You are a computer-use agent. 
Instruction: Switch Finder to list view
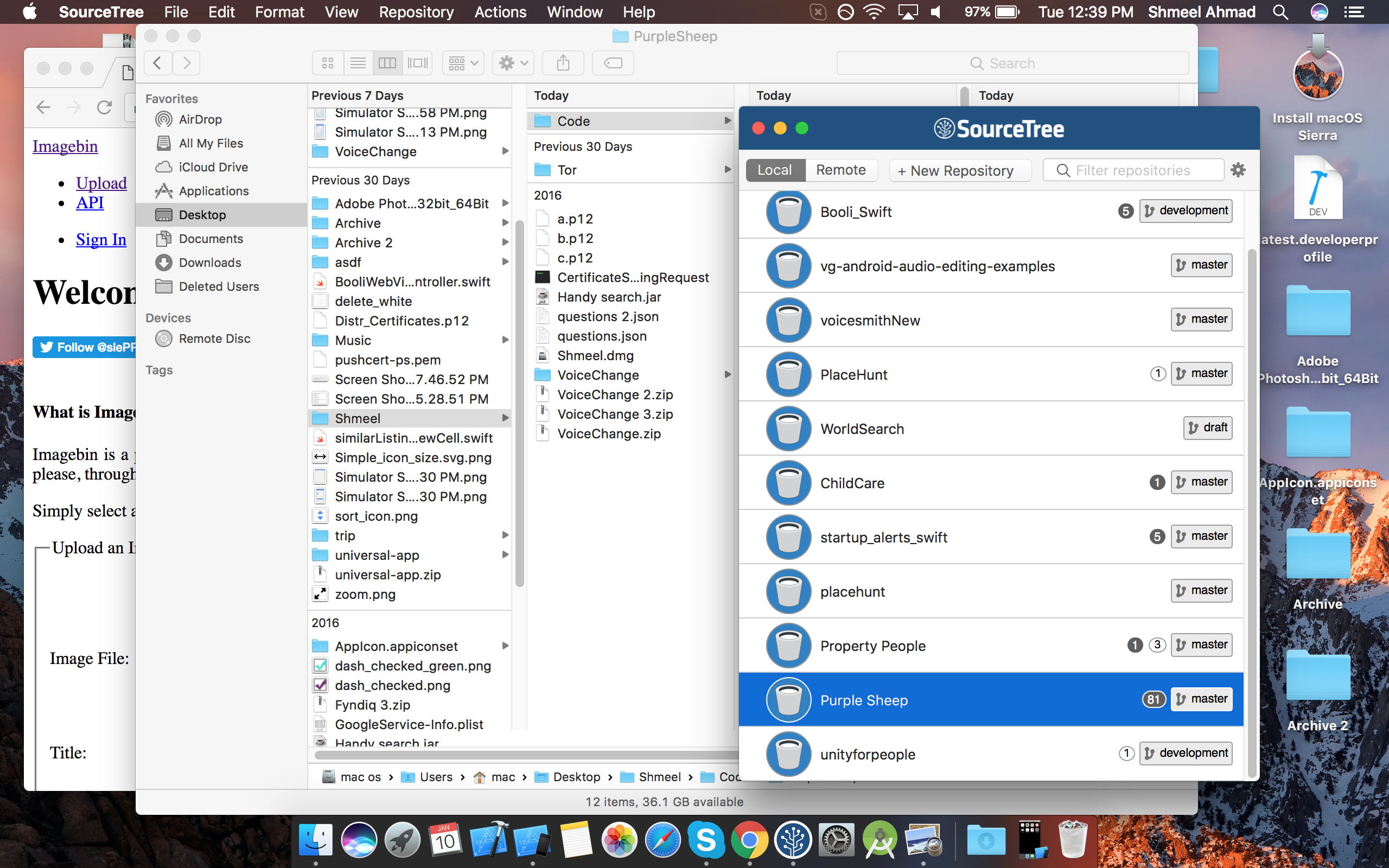point(358,62)
